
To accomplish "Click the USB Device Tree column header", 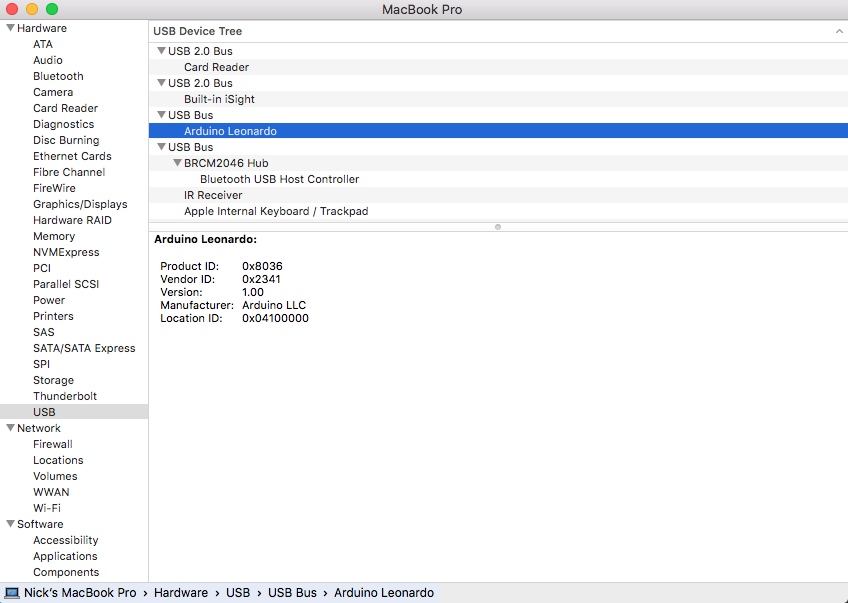I will click(498, 31).
